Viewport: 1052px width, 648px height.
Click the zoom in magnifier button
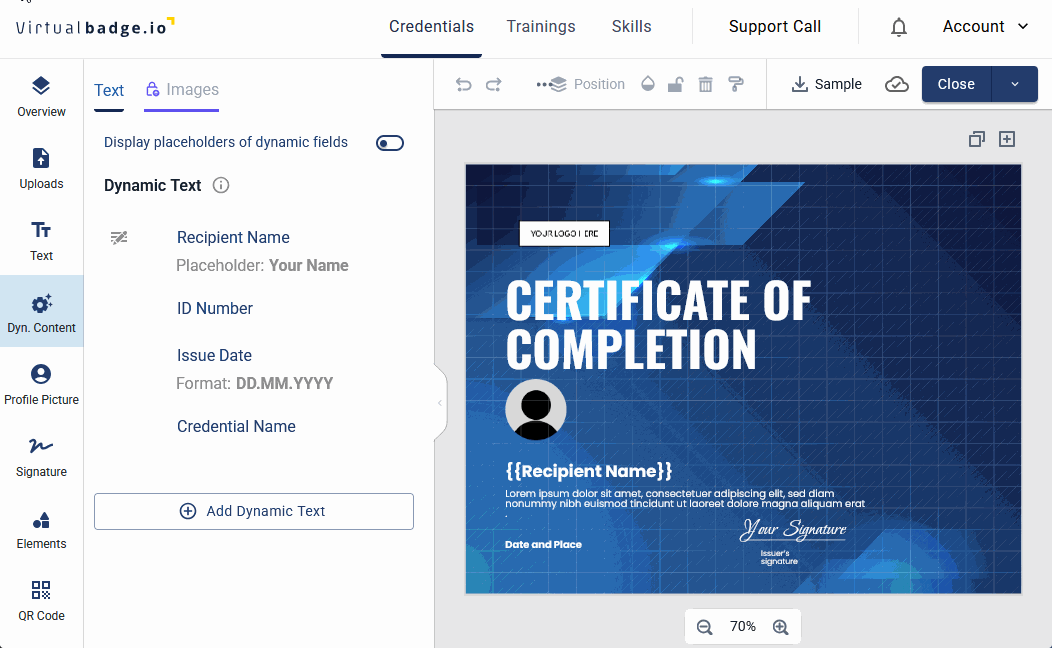pyautogui.click(x=781, y=627)
